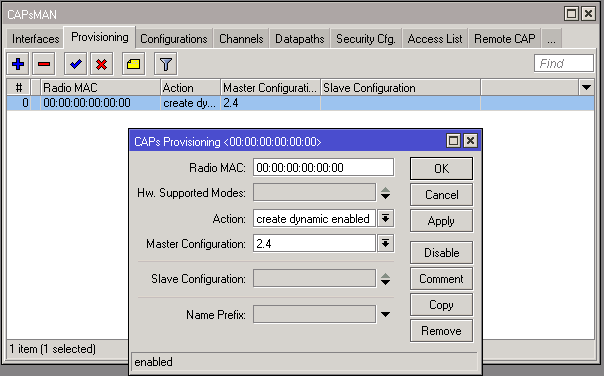Open the Configurations tab
This screenshot has width=604, height=376.
[x=174, y=39]
